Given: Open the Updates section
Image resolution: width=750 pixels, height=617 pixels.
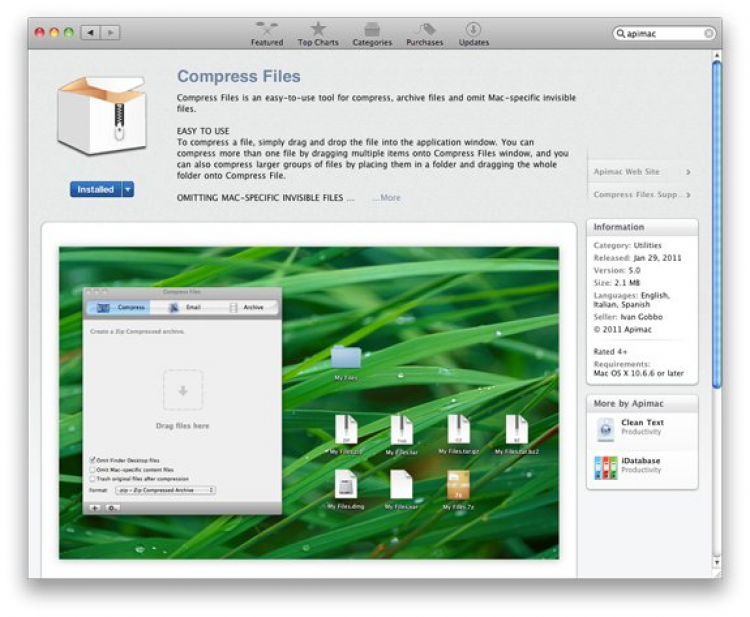Looking at the screenshot, I should click(474, 34).
